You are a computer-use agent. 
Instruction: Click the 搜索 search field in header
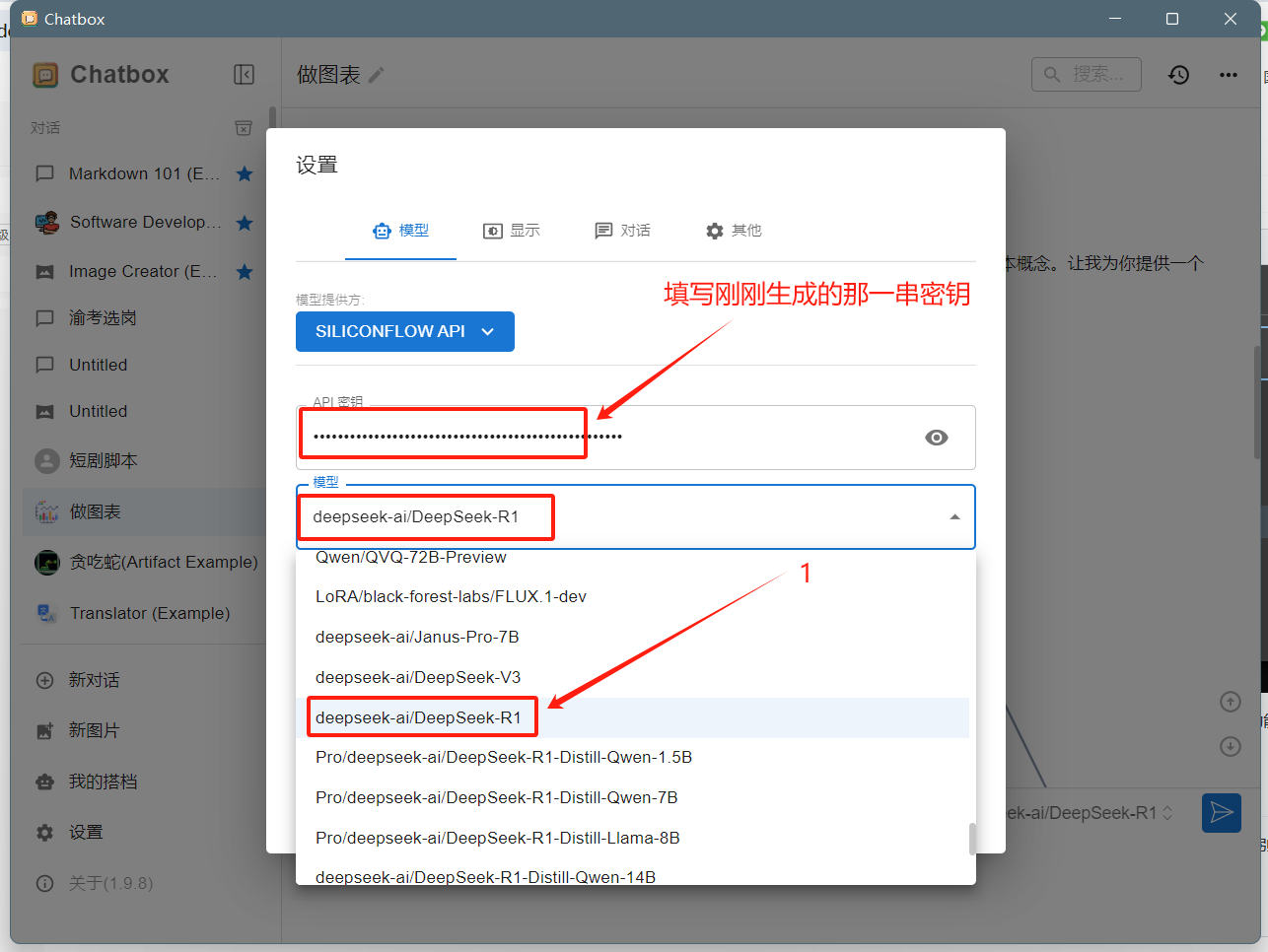1087,74
